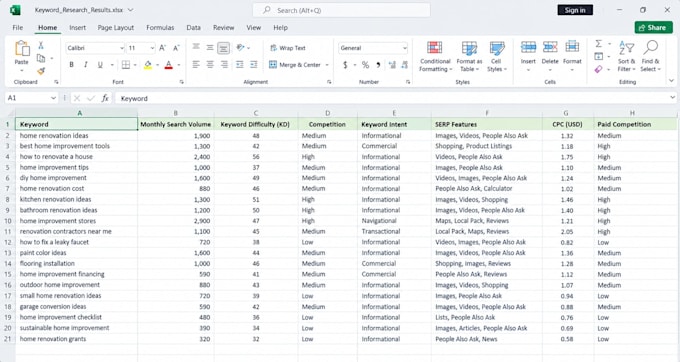Expand the Merge & Center dropdown arrow
The width and height of the screenshot is (680, 362).
point(327,65)
